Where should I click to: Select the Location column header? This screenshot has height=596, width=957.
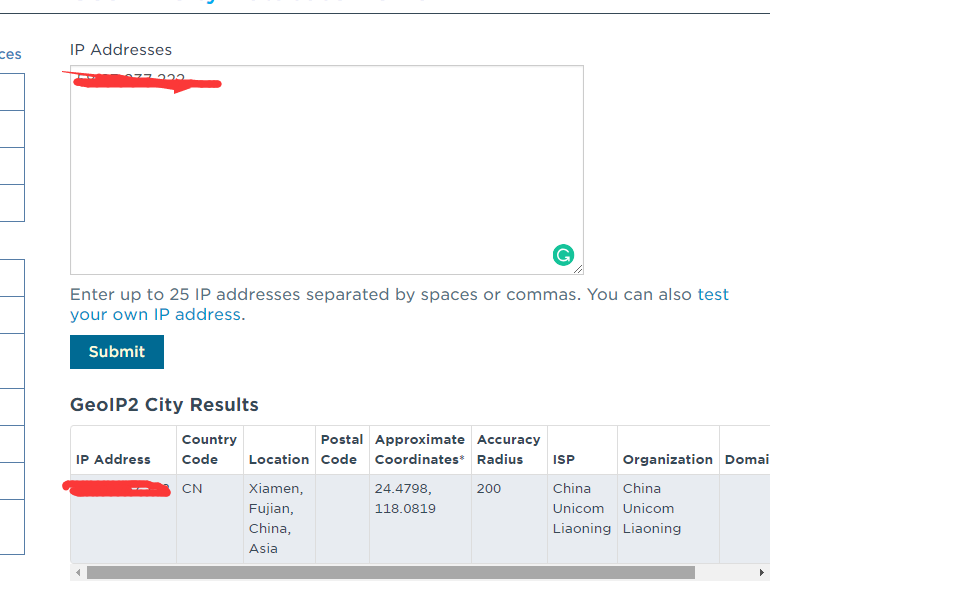tap(279, 450)
